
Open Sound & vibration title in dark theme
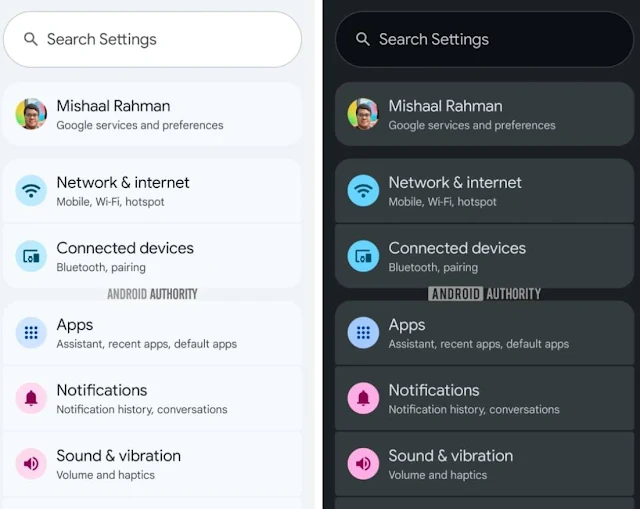pyautogui.click(x=451, y=456)
